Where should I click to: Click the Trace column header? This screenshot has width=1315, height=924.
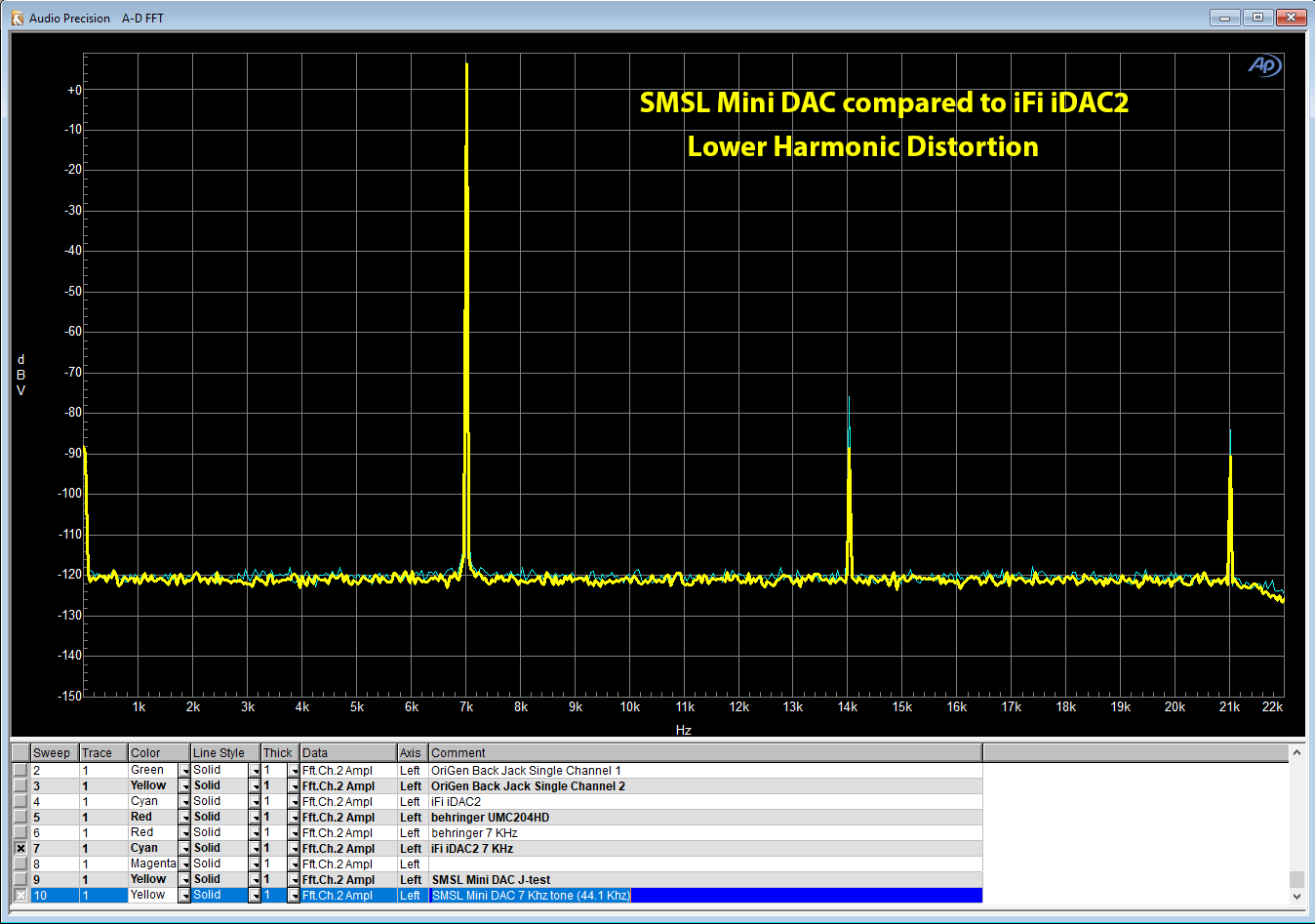click(x=103, y=753)
